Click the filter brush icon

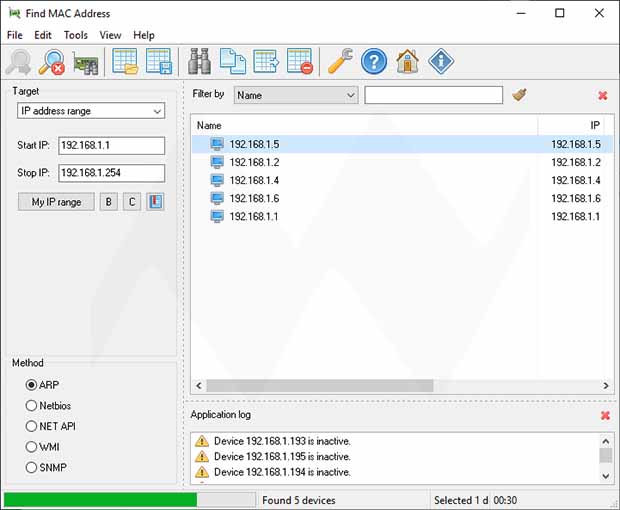(519, 95)
